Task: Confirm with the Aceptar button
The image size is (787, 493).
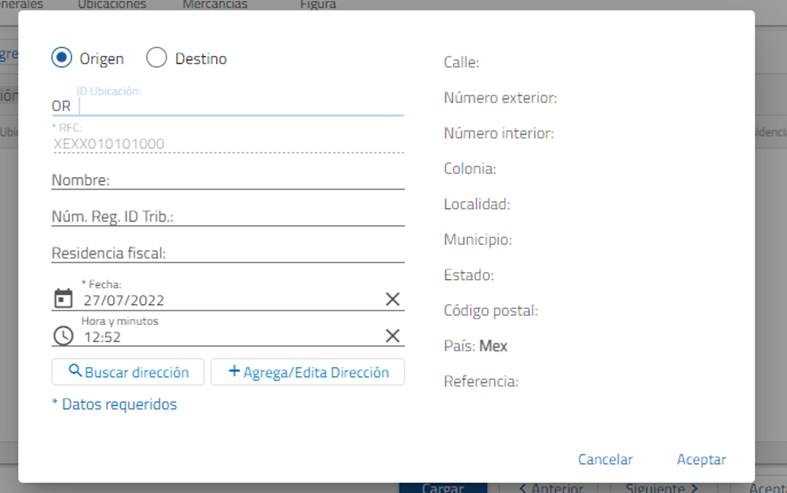Action: coord(701,459)
